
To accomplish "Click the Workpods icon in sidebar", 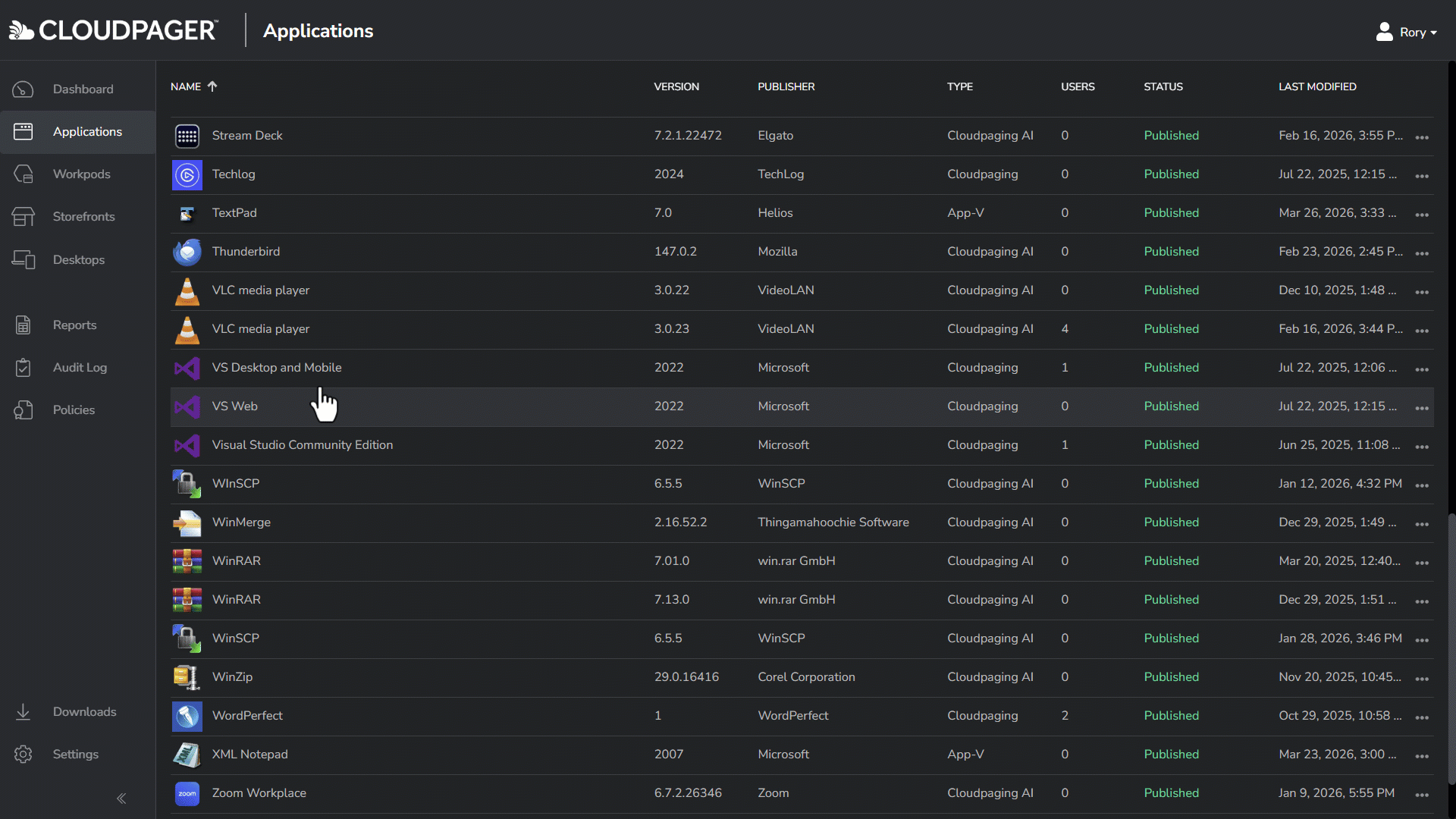I will point(23,174).
